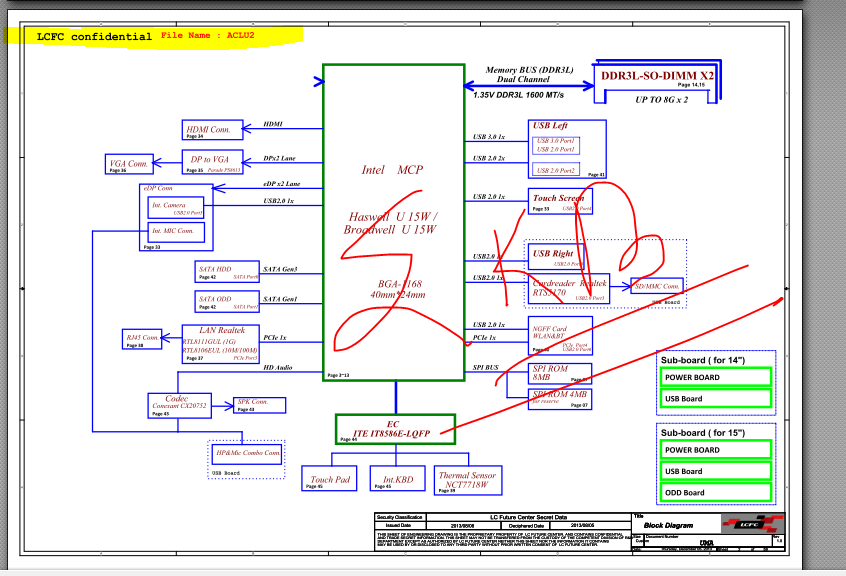Select the SD/MMC Conn. block
This screenshot has height=576, width=846.
(x=657, y=286)
